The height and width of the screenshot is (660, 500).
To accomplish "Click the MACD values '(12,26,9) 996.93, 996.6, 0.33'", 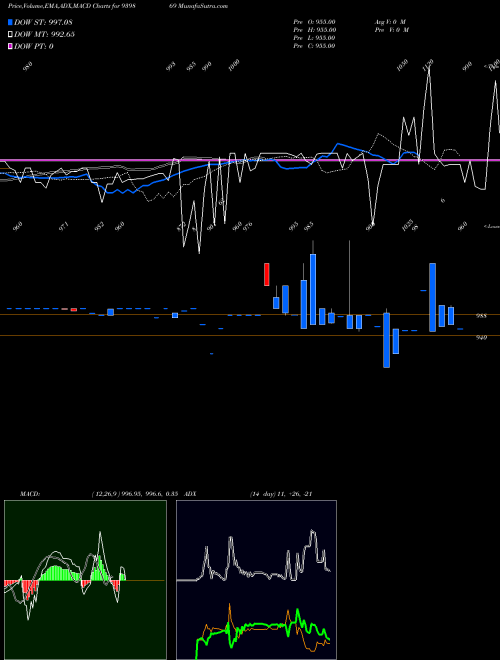I will (135, 494).
